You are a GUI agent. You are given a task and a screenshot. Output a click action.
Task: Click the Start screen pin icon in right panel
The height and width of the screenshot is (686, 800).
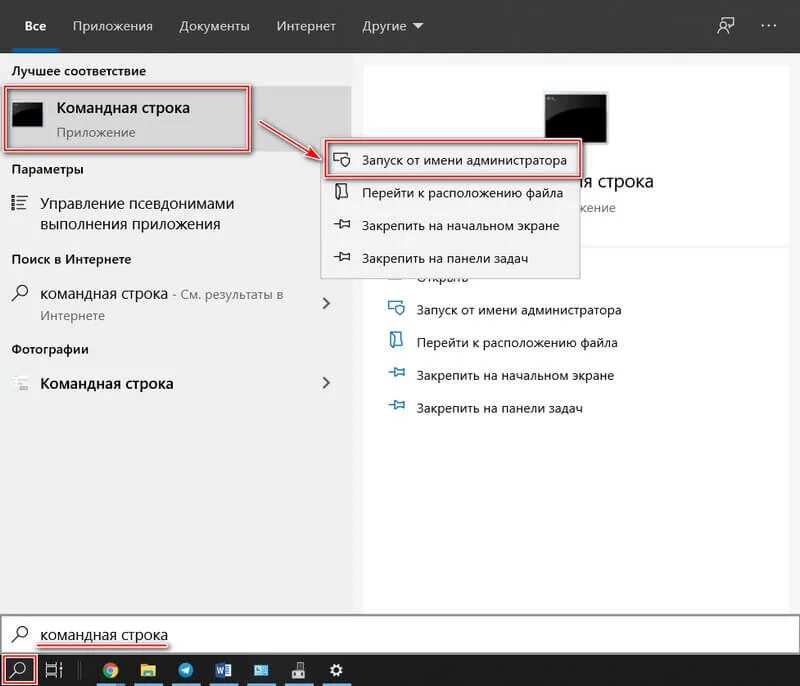396,373
